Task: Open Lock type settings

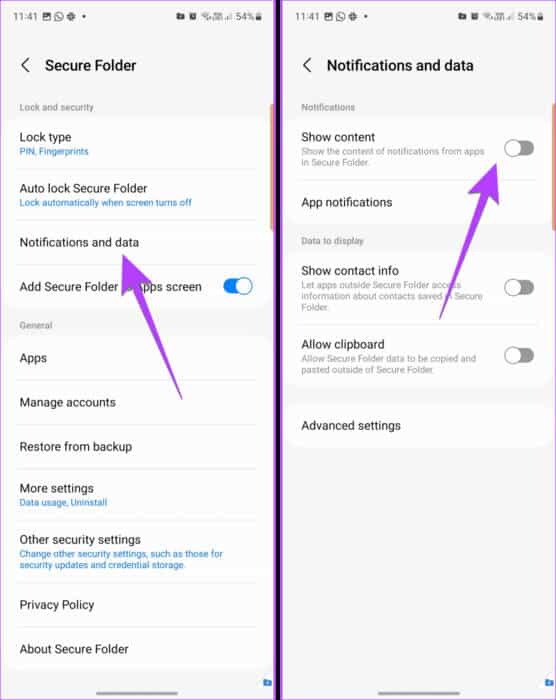Action: (x=137, y=144)
